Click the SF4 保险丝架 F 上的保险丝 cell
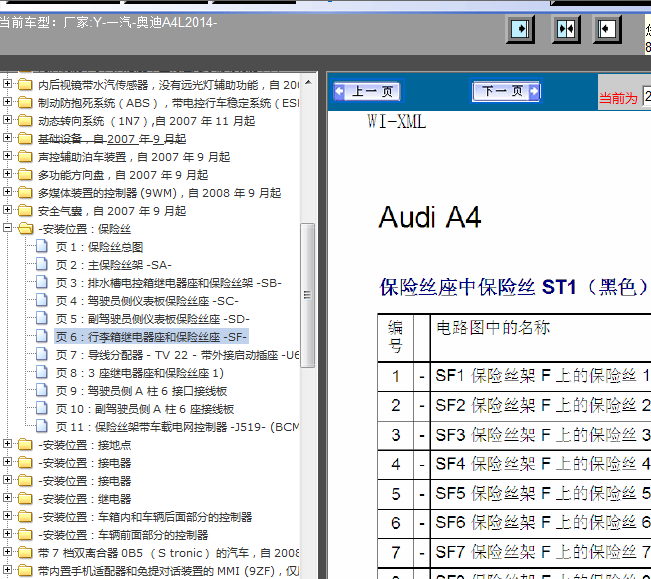651x579 pixels. (541, 464)
